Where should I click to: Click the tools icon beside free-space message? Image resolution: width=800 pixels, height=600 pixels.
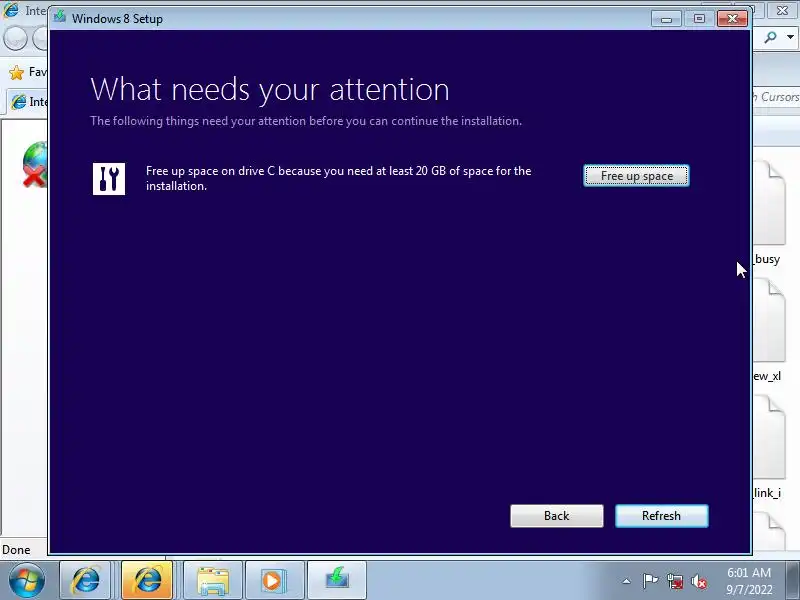coord(109,179)
